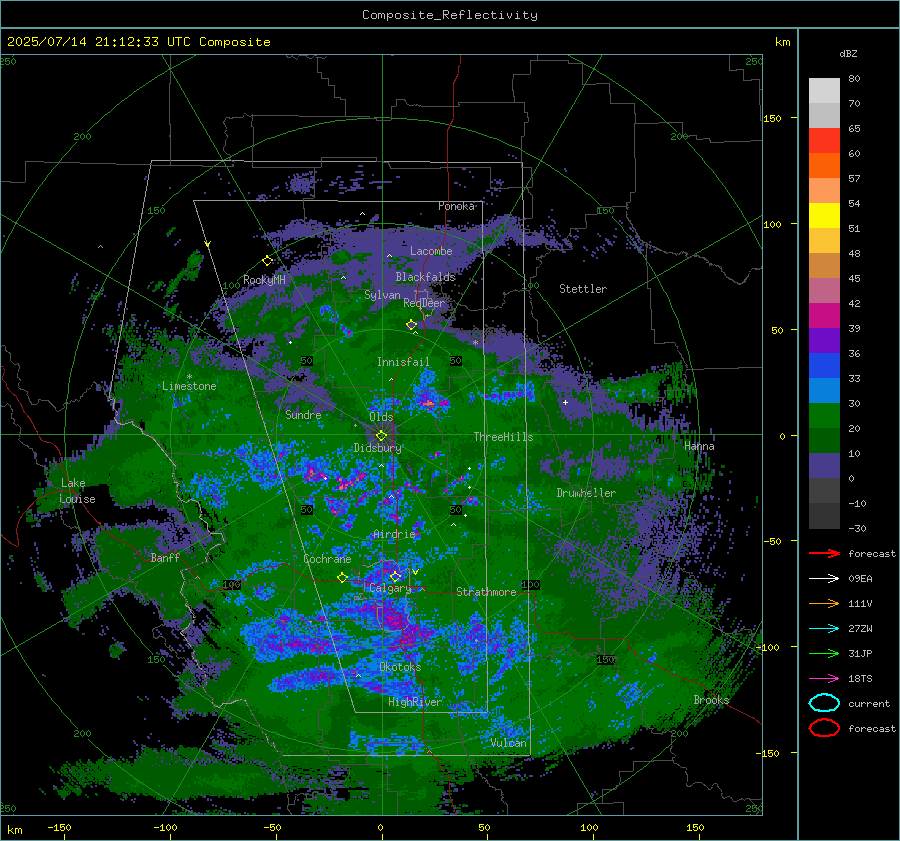Click the green 31JP arrow icon
900x841 pixels.
click(824, 653)
